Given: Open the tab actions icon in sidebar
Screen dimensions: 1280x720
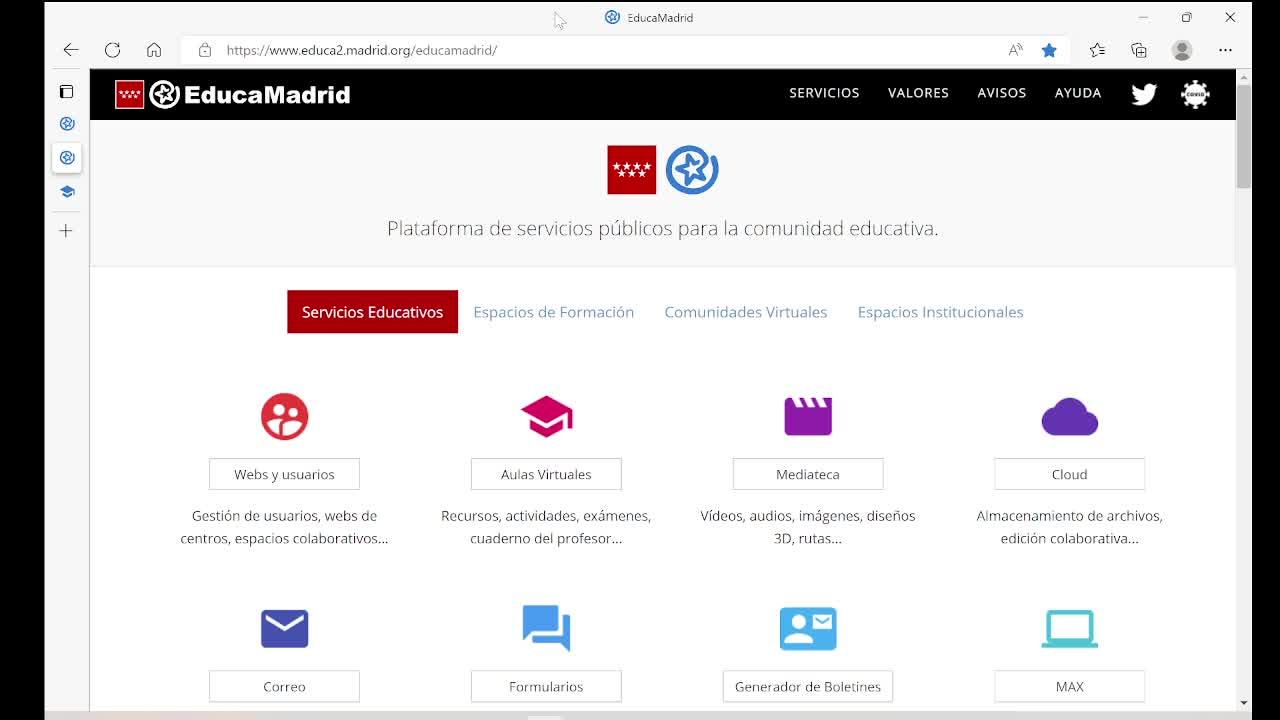Looking at the screenshot, I should 67,92.
